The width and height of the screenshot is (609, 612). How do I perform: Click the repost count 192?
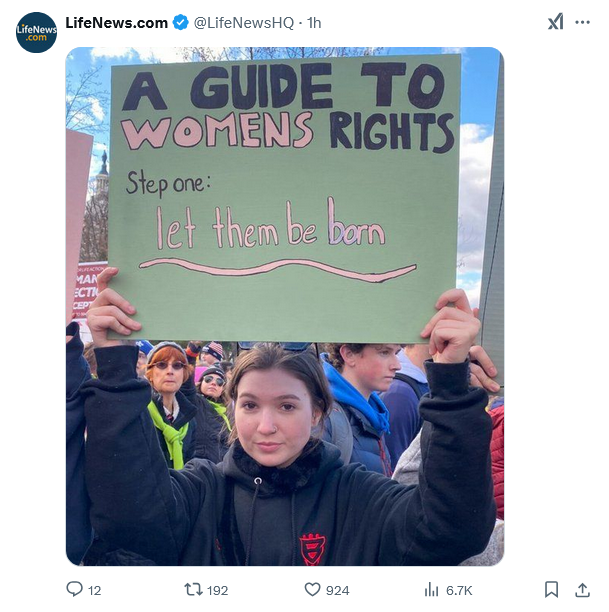click(217, 590)
